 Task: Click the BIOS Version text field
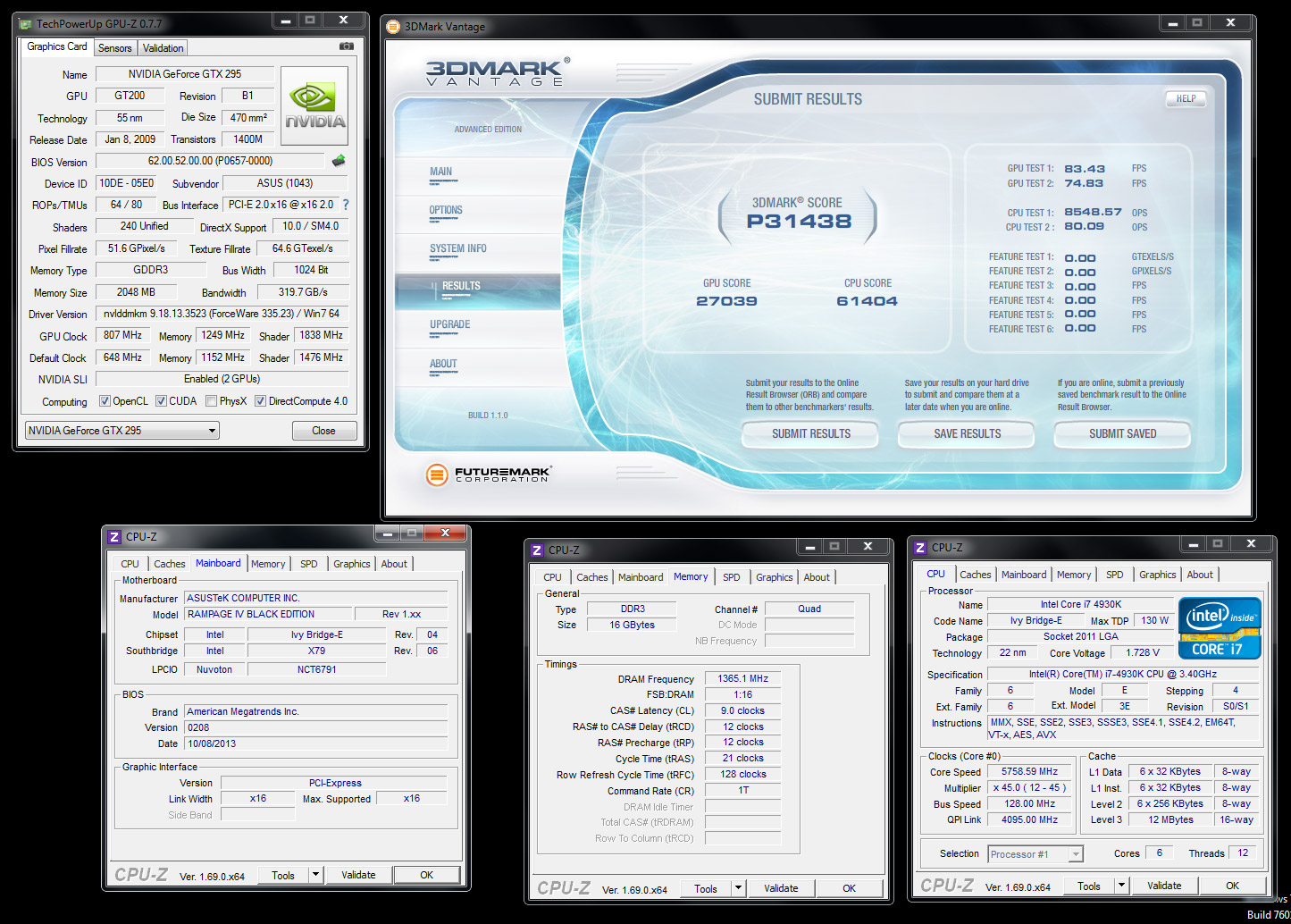tap(210, 161)
